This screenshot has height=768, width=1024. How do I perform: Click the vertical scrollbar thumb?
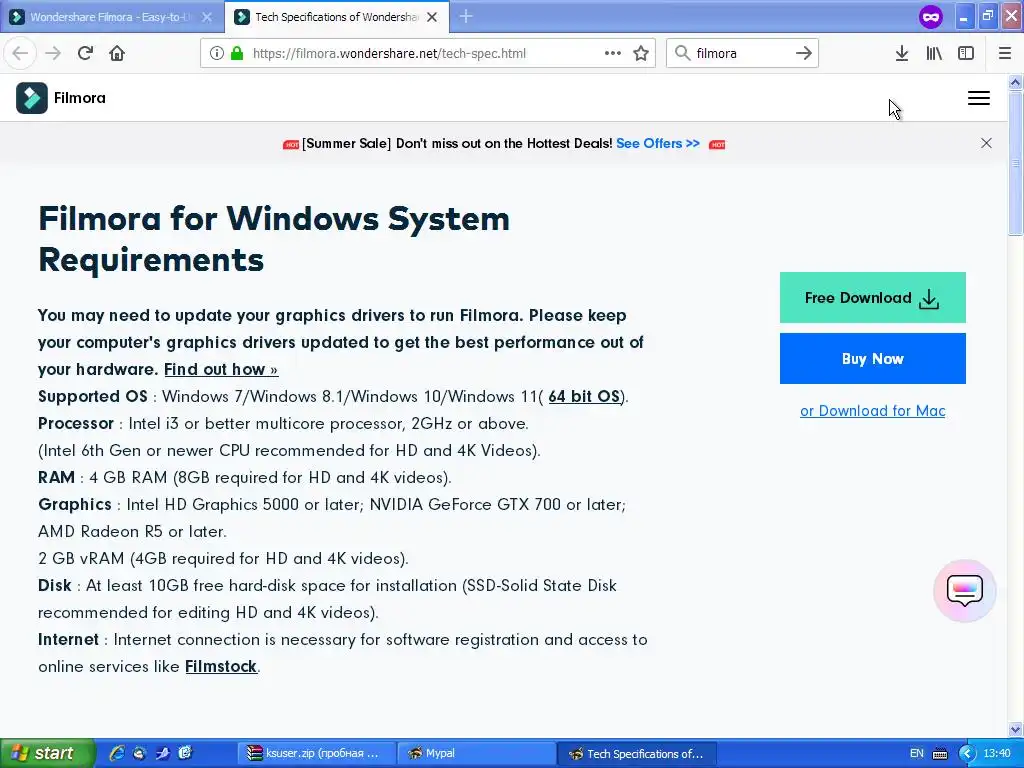click(1015, 163)
